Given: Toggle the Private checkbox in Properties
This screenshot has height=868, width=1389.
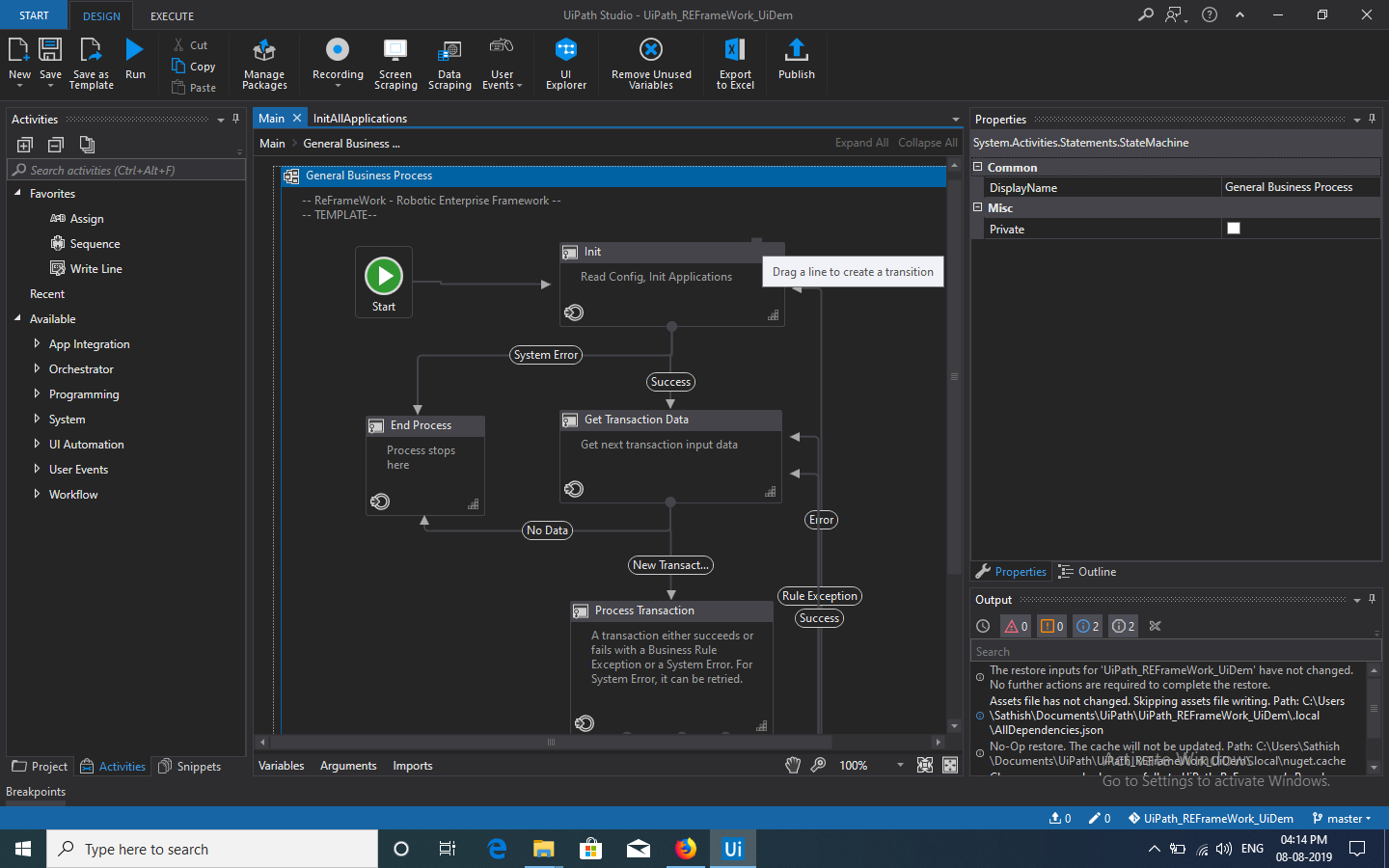Looking at the screenshot, I should (1233, 229).
